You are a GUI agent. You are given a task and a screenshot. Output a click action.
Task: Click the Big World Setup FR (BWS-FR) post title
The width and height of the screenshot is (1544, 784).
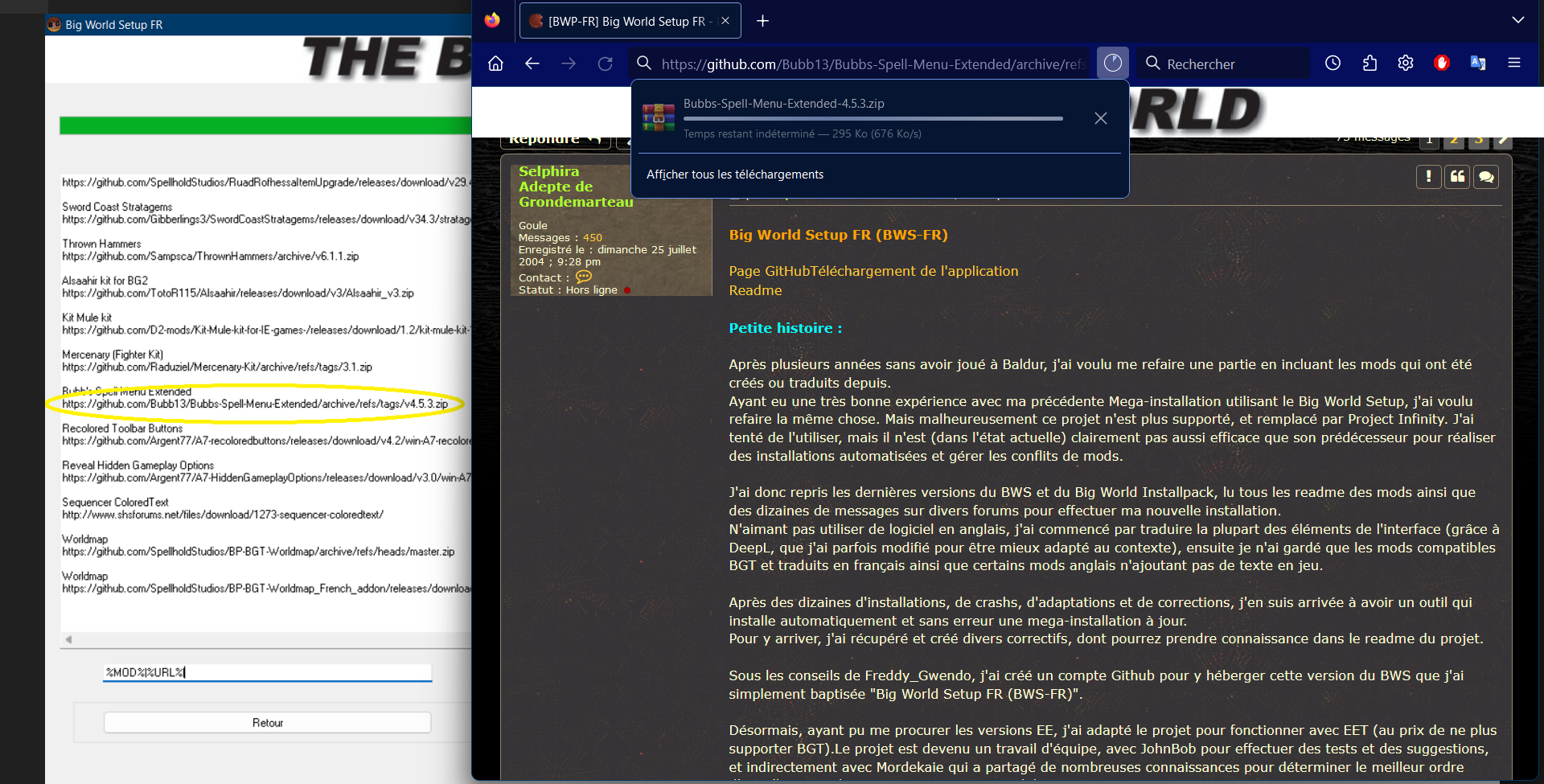[838, 235]
